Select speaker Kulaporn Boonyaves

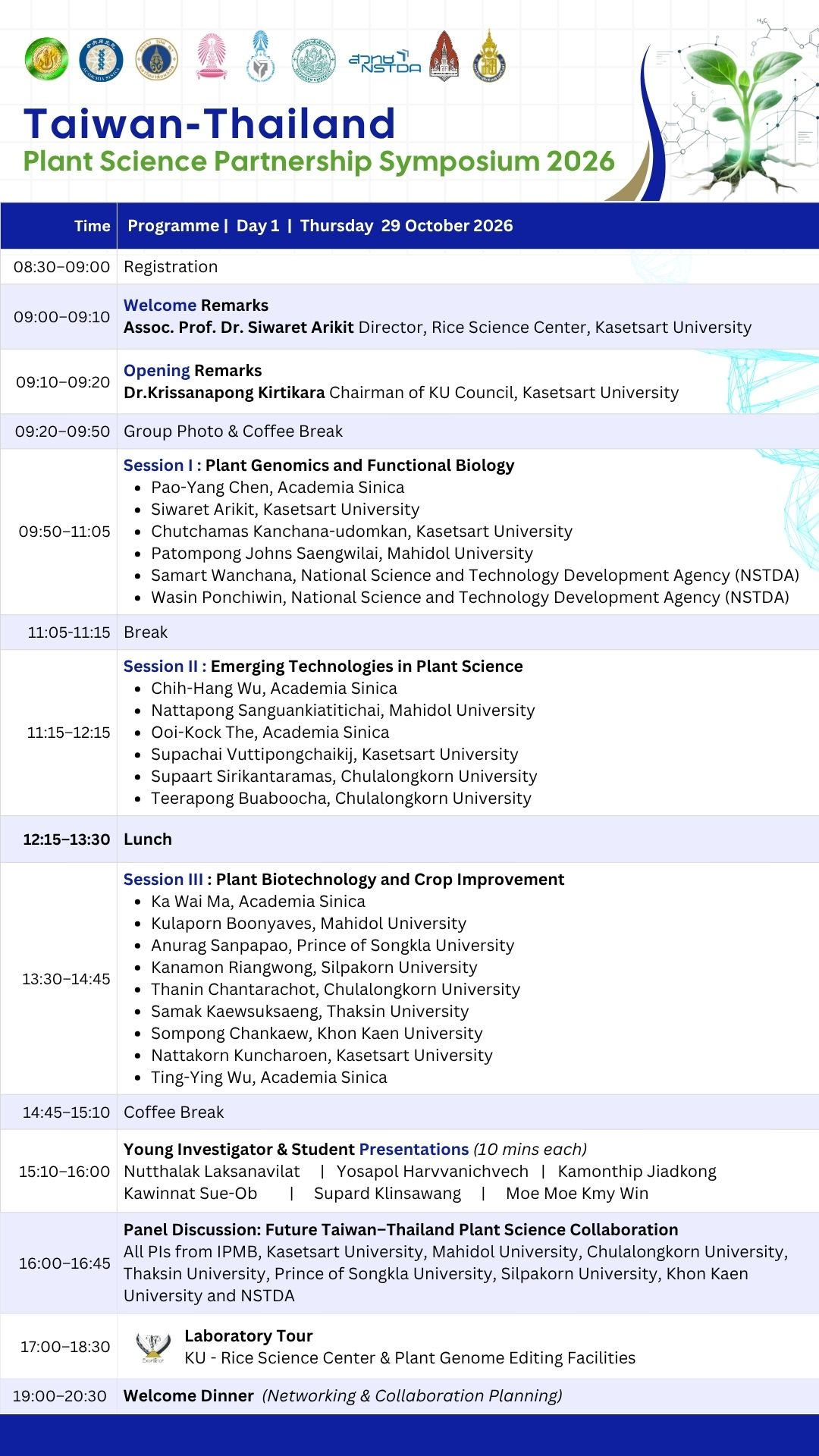point(309,924)
